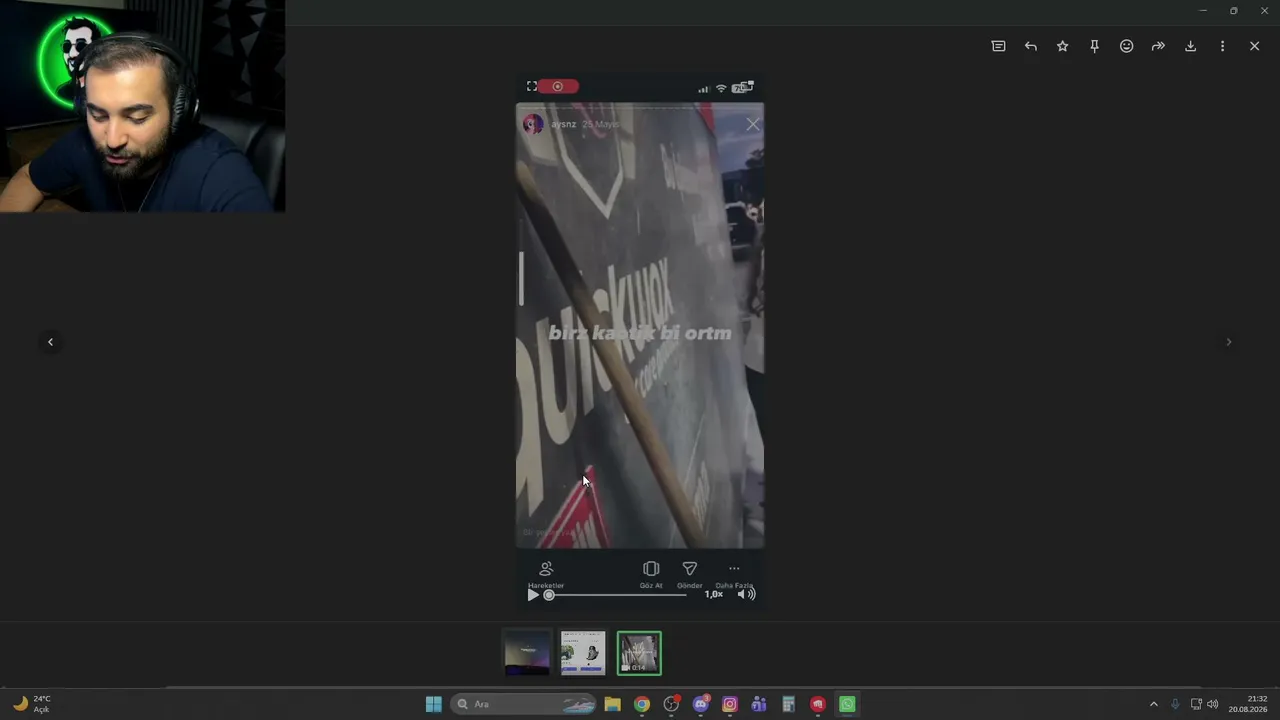
Task: Click the fullscreen brackets icon in the video
Action: coord(531,87)
